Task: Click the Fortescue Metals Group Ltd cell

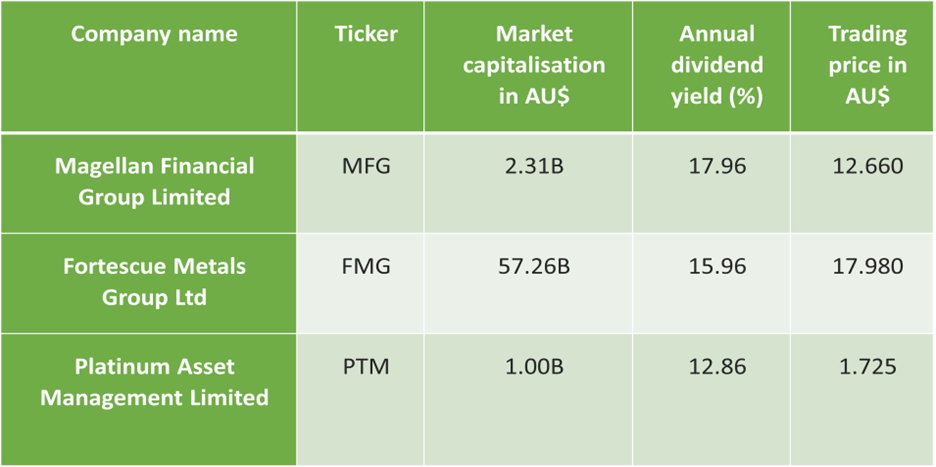Action: pos(147,283)
